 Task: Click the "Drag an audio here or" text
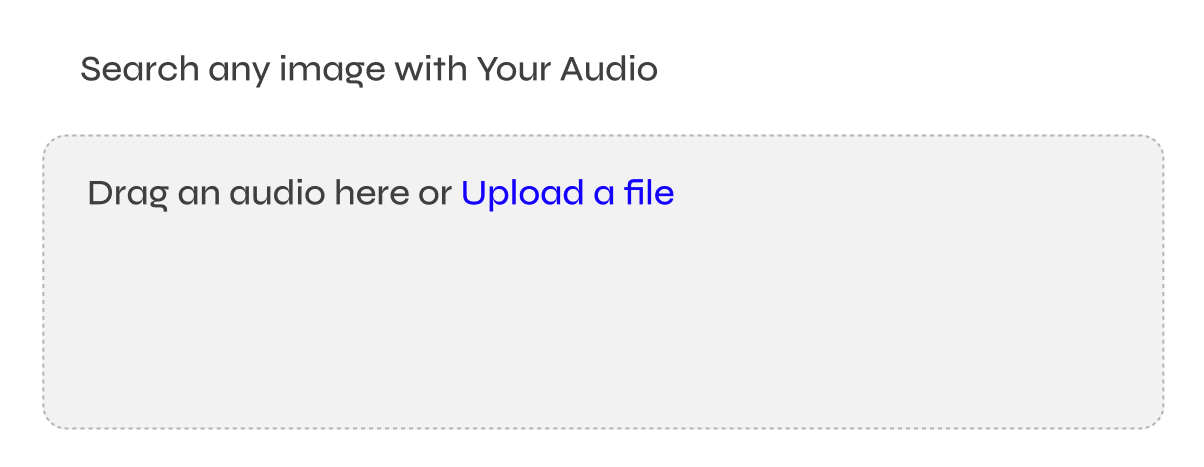tap(270, 193)
